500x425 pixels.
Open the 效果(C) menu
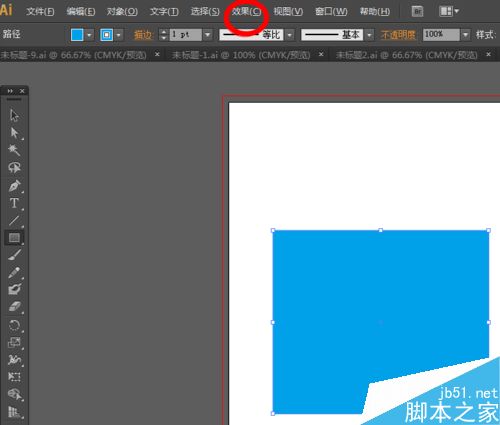tap(246, 12)
